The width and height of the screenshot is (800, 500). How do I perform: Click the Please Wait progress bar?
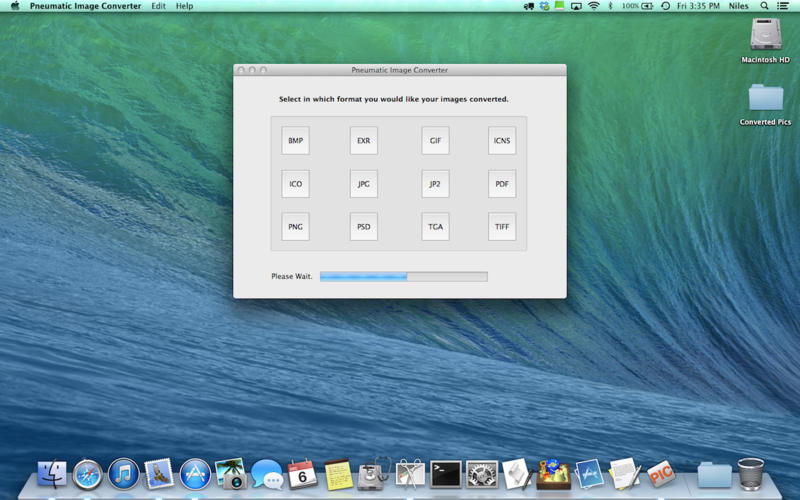pyautogui.click(x=404, y=277)
